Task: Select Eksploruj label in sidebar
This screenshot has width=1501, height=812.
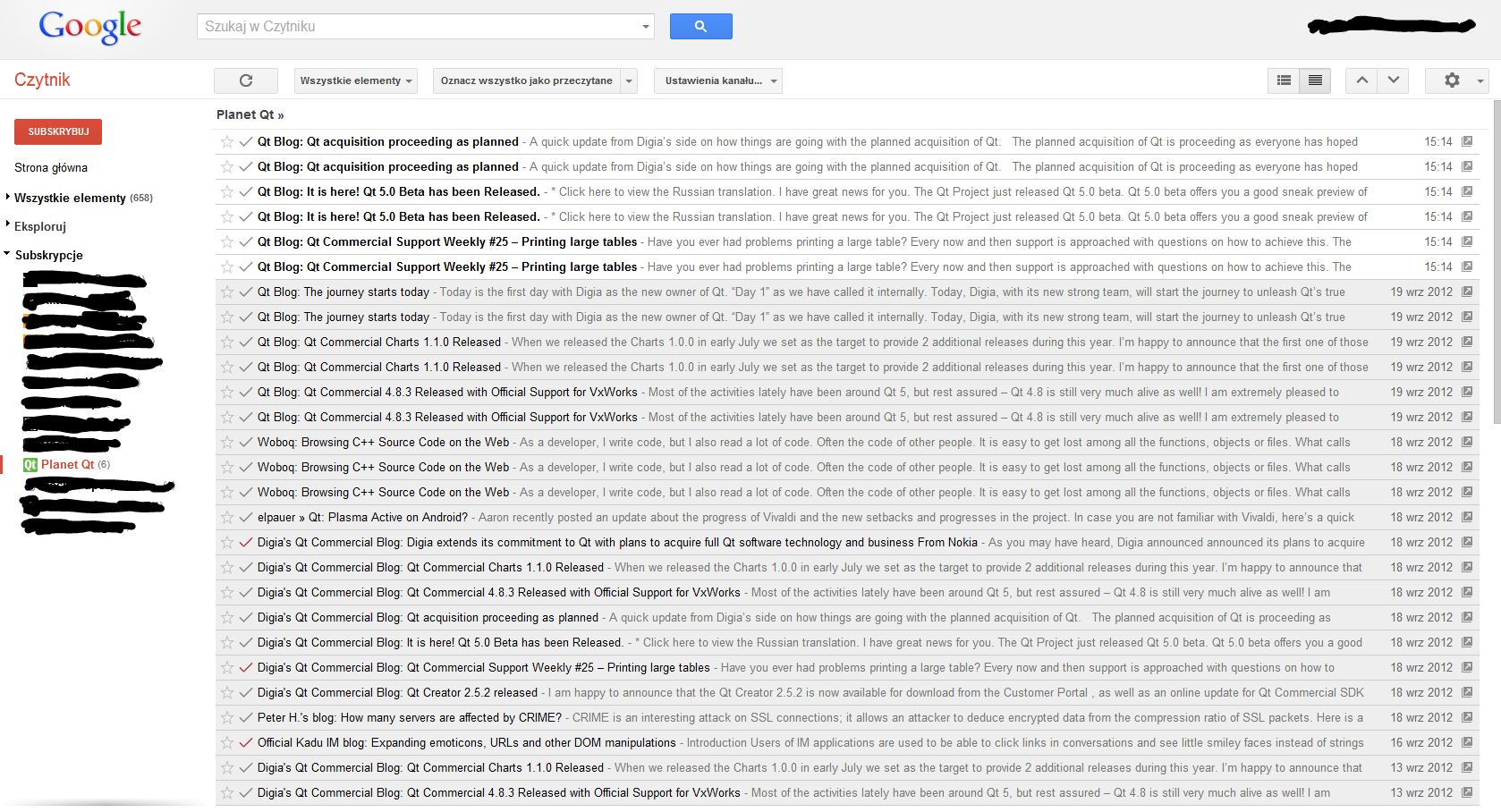Action: click(x=40, y=226)
